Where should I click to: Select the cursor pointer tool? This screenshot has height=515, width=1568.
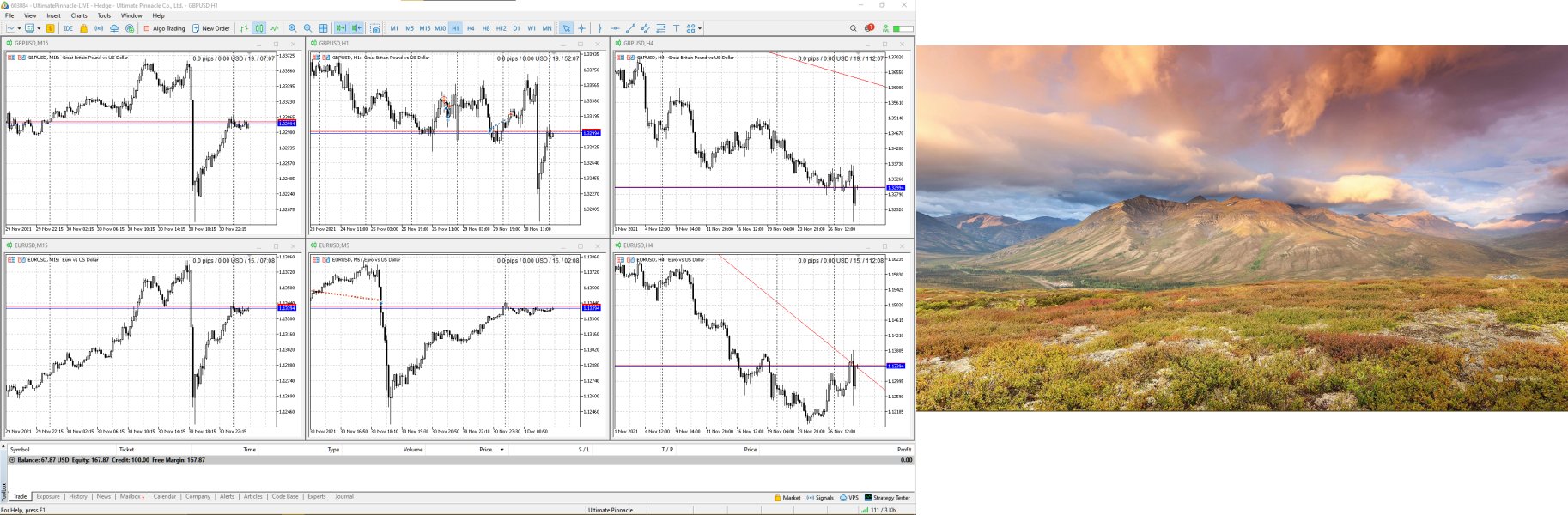[x=567, y=28]
